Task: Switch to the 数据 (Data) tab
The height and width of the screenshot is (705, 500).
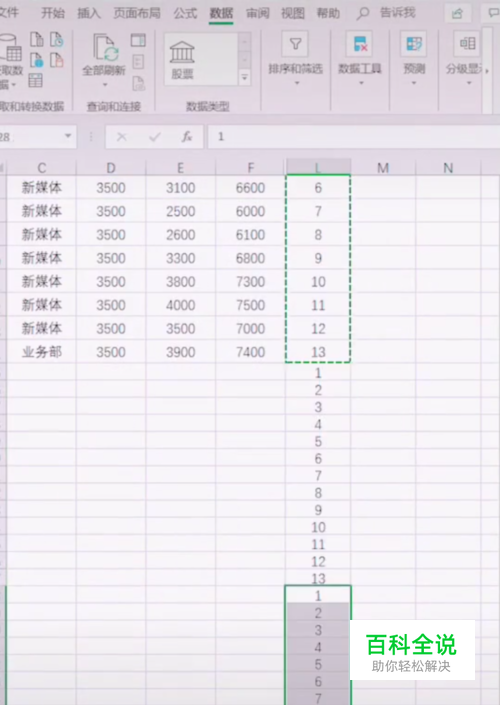Action: pyautogui.click(x=221, y=13)
